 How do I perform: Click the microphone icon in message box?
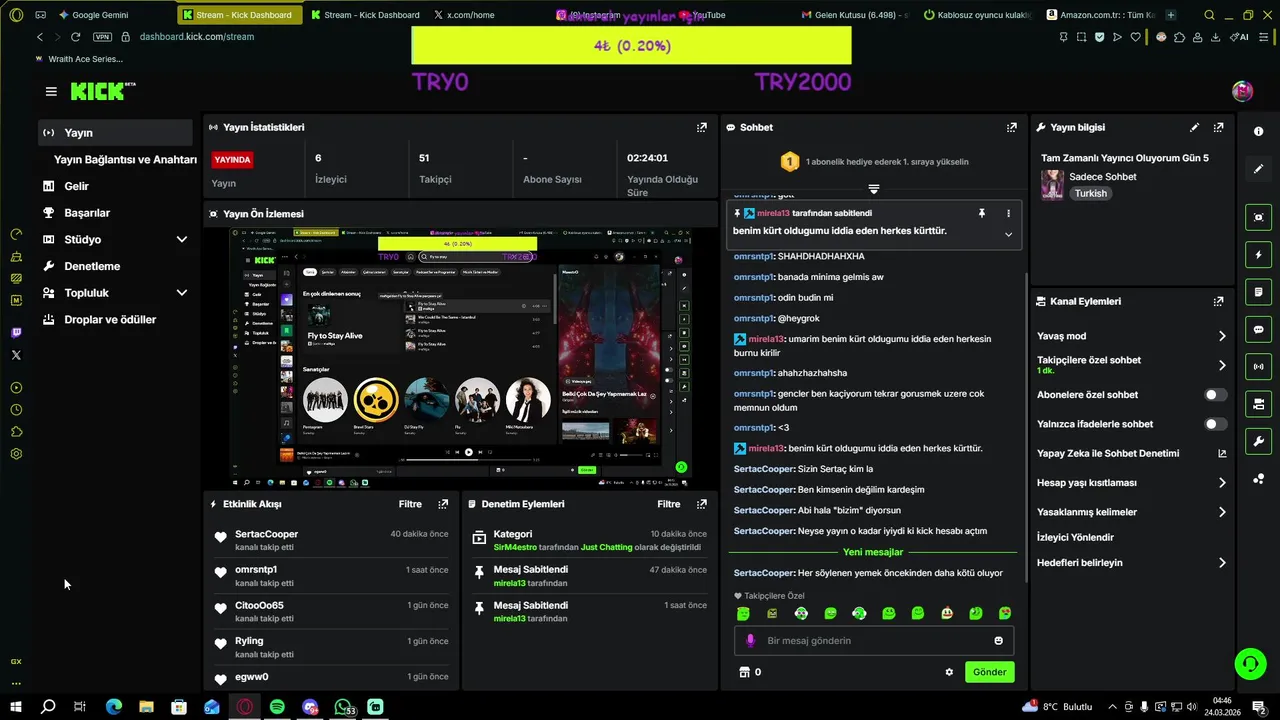(751, 640)
